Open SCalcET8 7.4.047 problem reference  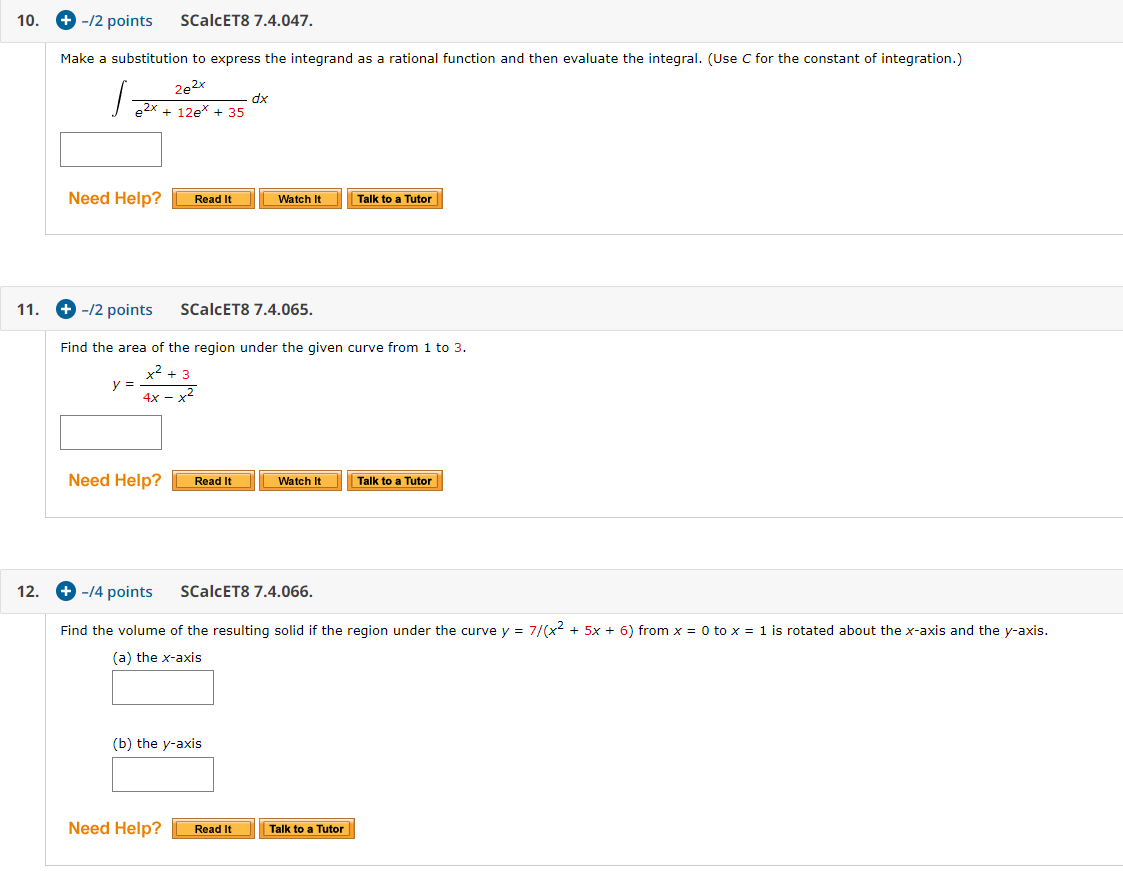(245, 20)
